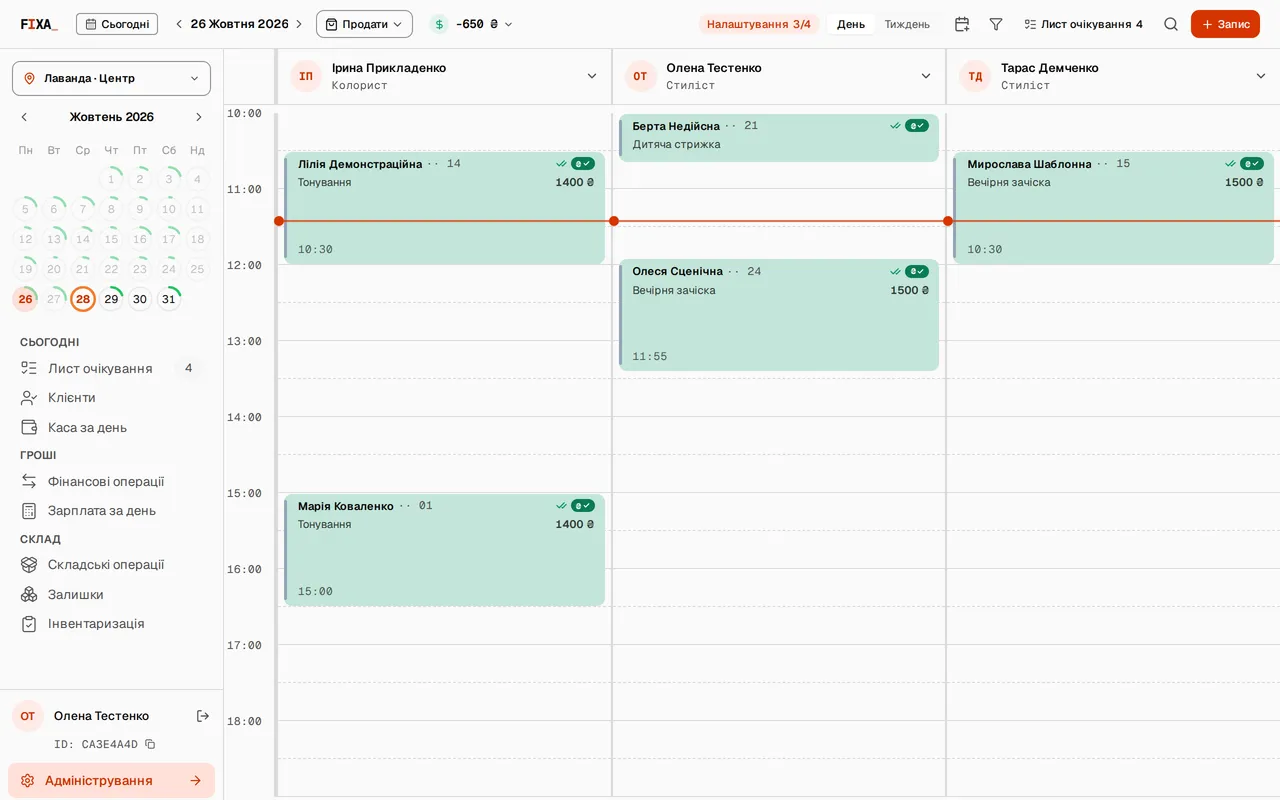The height and width of the screenshot is (800, 1280).
Task: Switch calendar to Тиждень view
Action: tap(907, 24)
